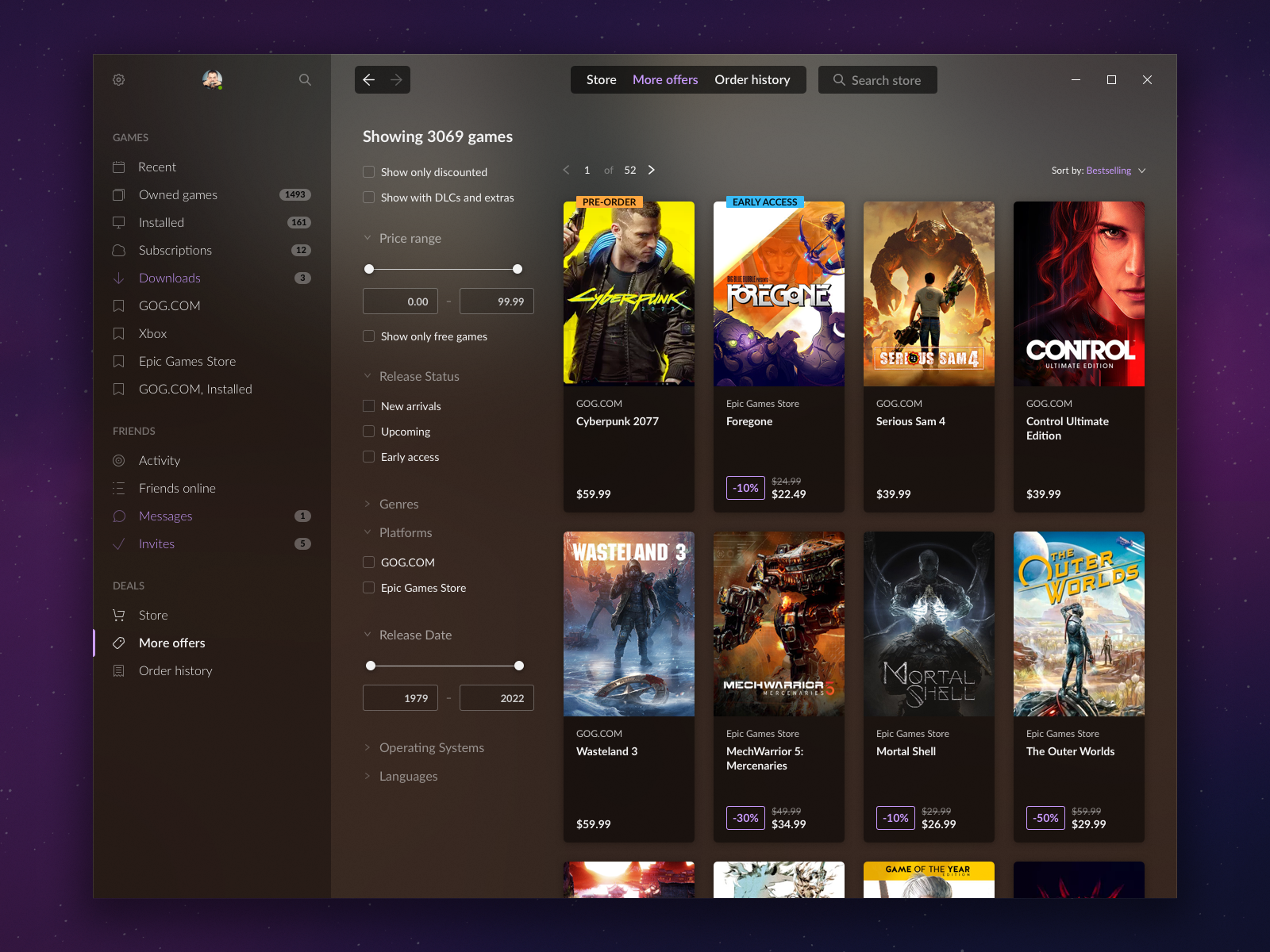Screen dimensions: 1270x952
Task: Click Epic Games Store bookmark icon
Action: [119, 361]
